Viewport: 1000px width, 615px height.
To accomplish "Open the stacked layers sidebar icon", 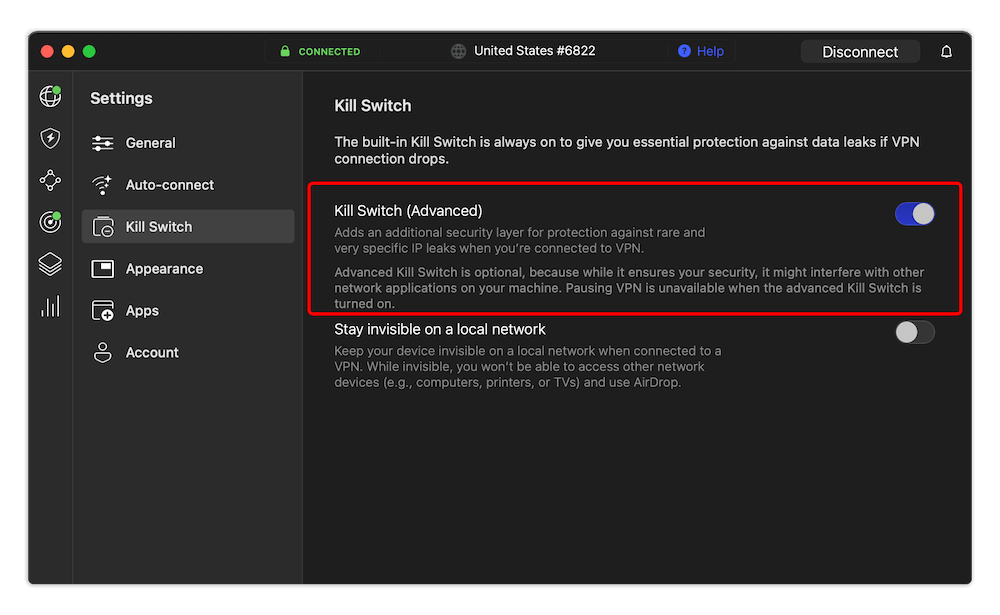I will coord(50,264).
